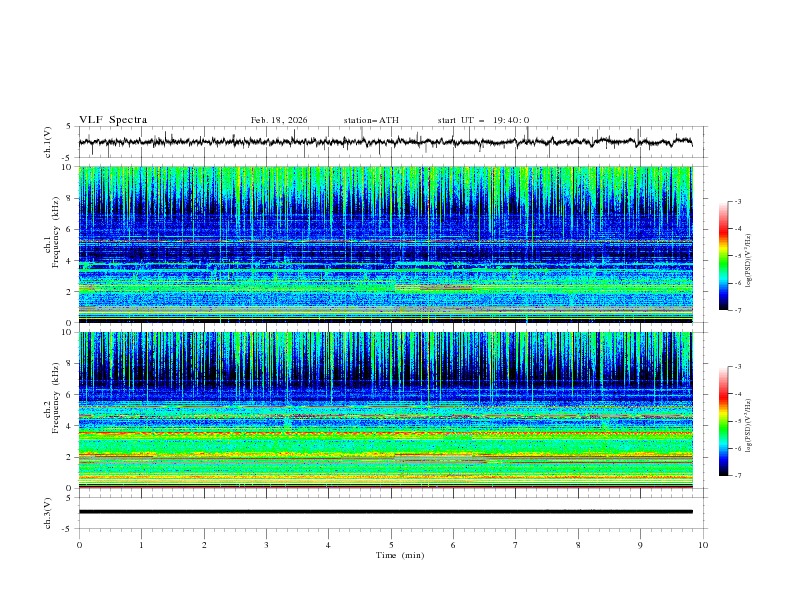The image size is (792, 612).
Task: Click the ch.1 PSD color bar
Action: [723, 256]
